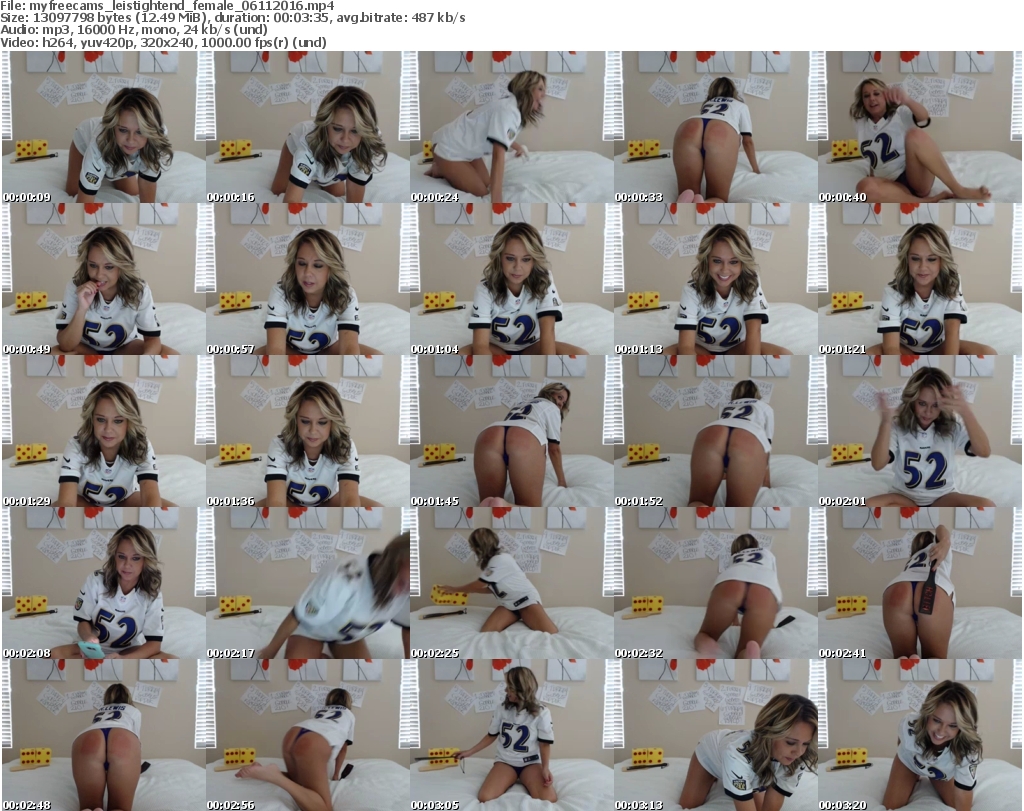Choose the frame at 00:02:01
This screenshot has width=1024, height=811.
tap(920, 431)
